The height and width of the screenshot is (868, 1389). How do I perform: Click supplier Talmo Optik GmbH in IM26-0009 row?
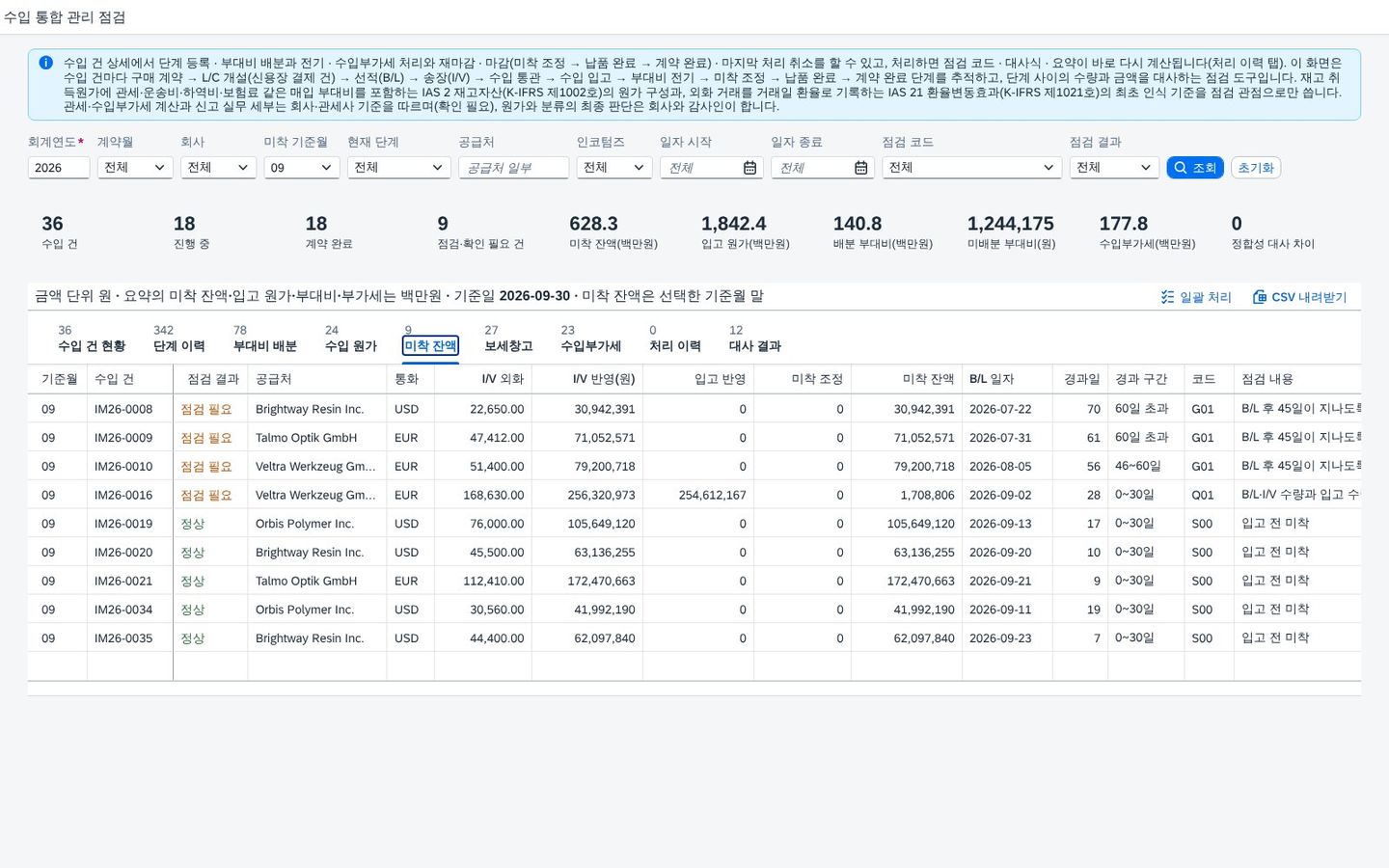(306, 438)
